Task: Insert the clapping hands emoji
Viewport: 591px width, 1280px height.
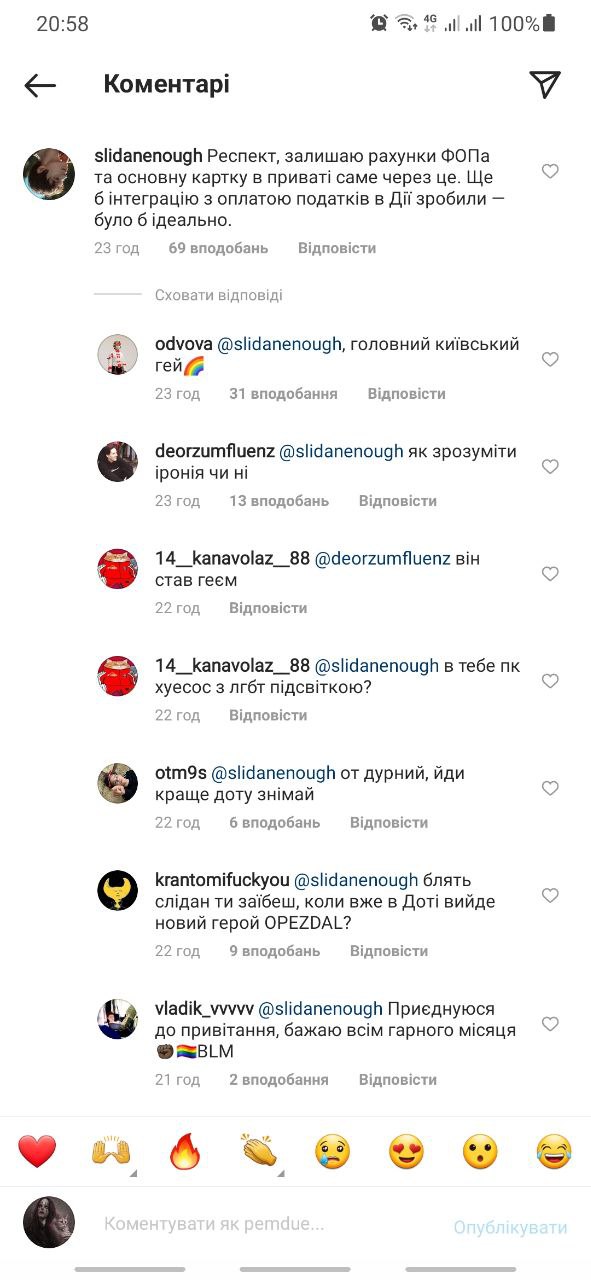Action: [x=258, y=1152]
